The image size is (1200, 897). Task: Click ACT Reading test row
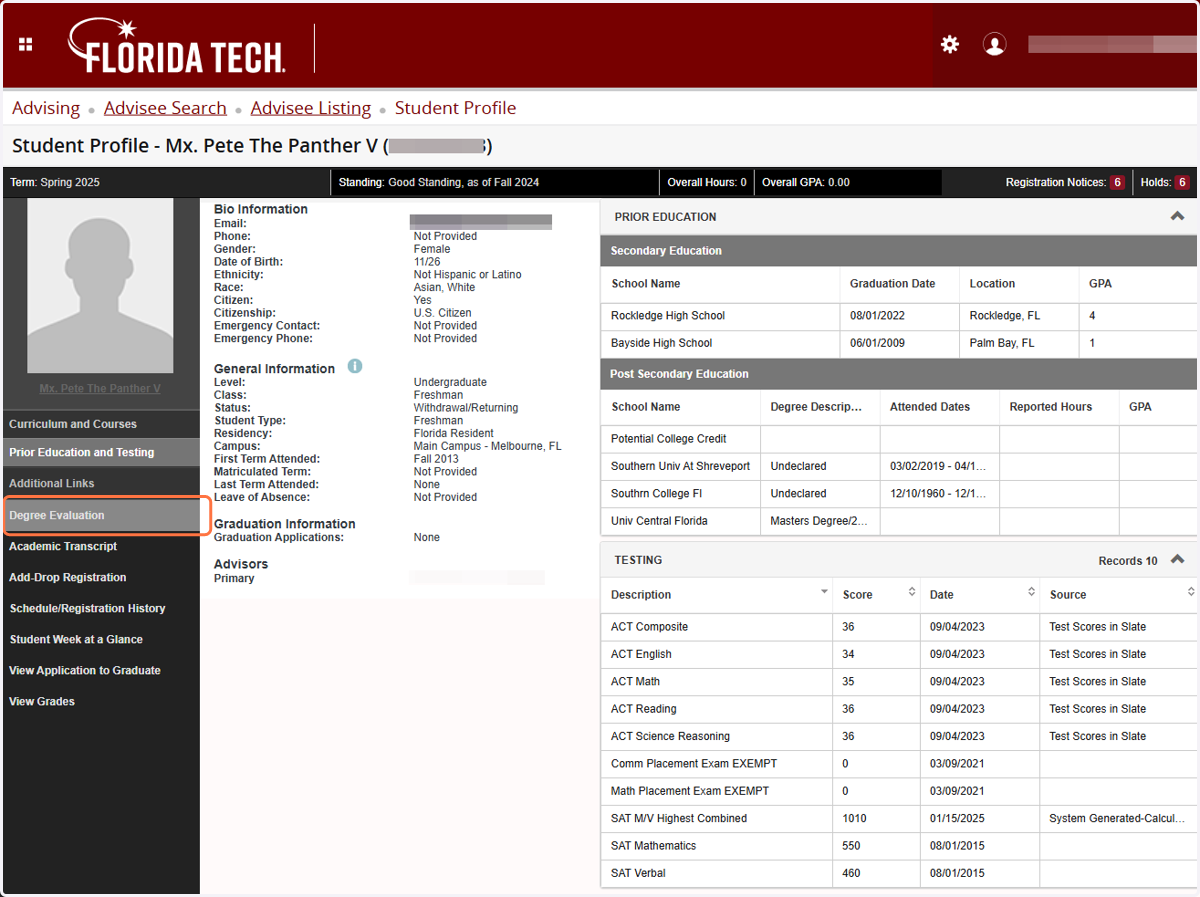point(899,709)
